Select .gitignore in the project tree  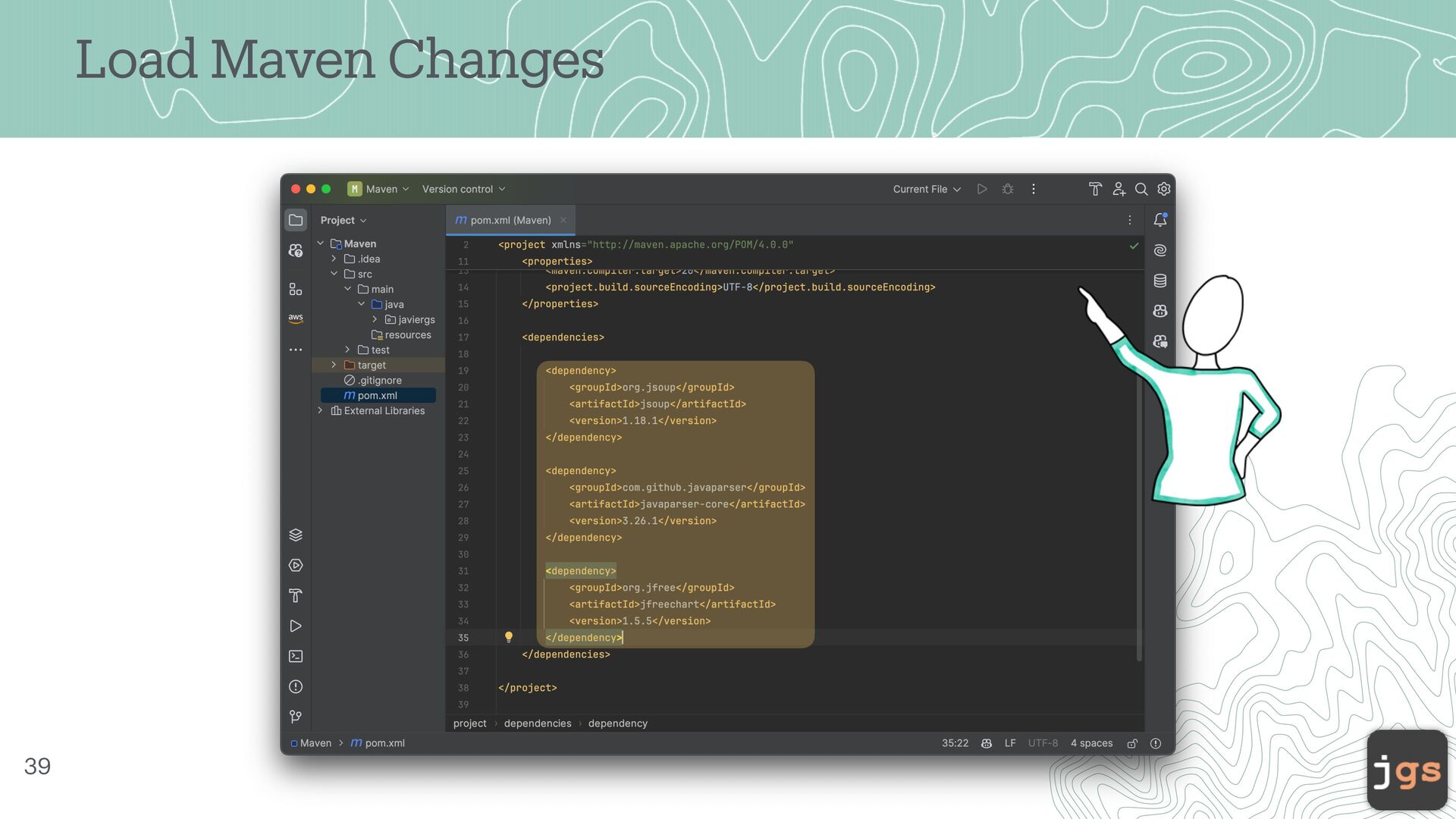[x=373, y=380]
